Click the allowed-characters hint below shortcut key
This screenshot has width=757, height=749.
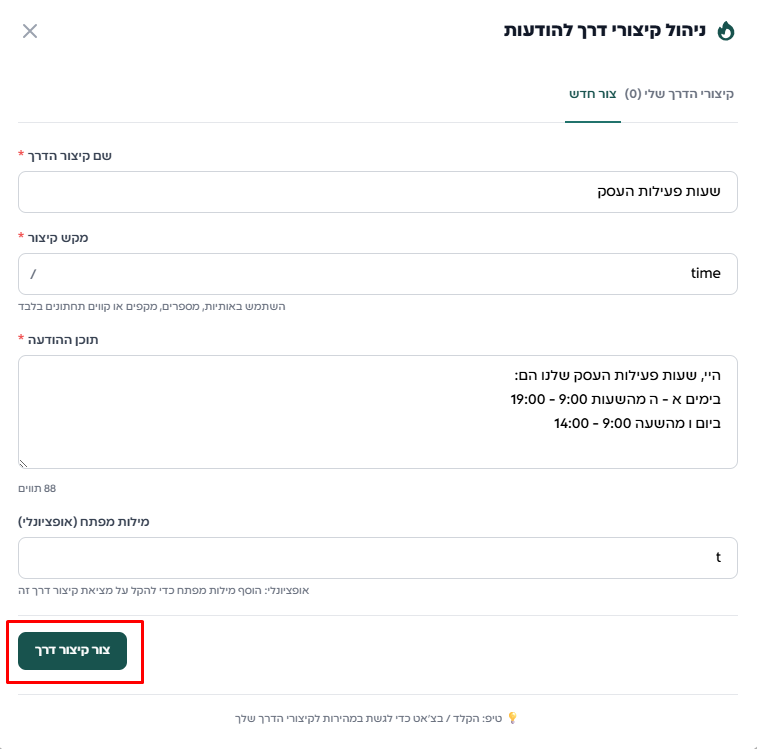[x=152, y=306]
